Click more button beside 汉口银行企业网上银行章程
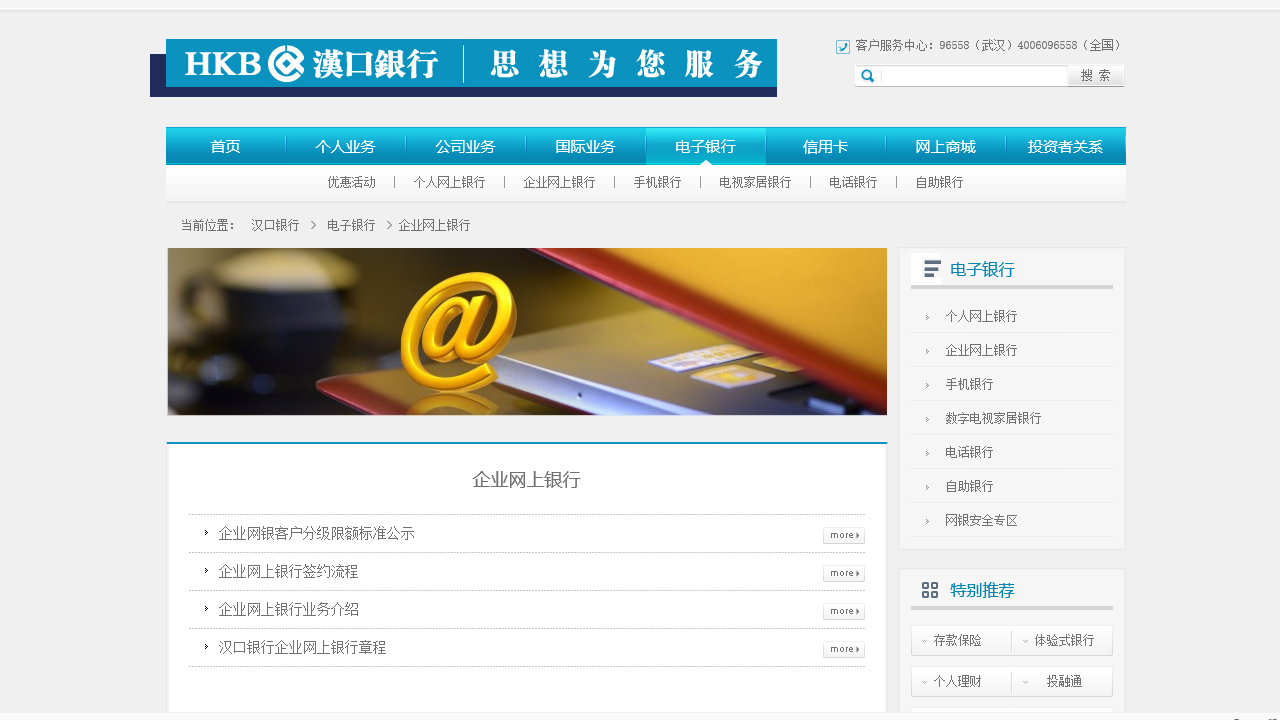The image size is (1280, 720). pos(843,648)
